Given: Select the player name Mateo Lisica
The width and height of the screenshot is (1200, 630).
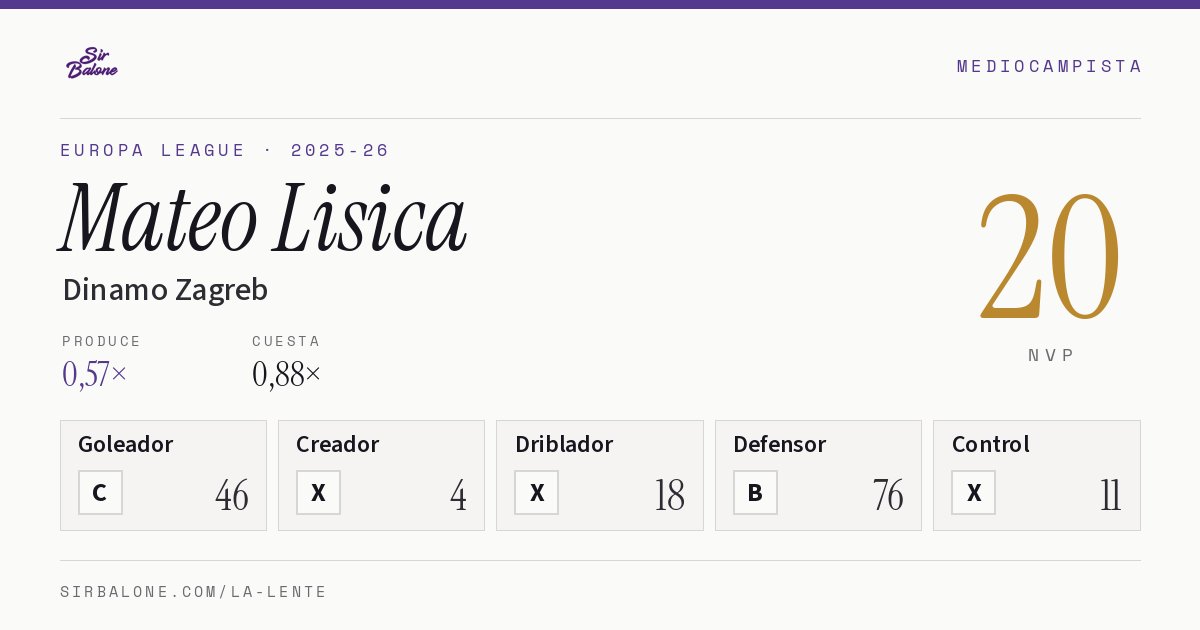Looking at the screenshot, I should tap(263, 218).
